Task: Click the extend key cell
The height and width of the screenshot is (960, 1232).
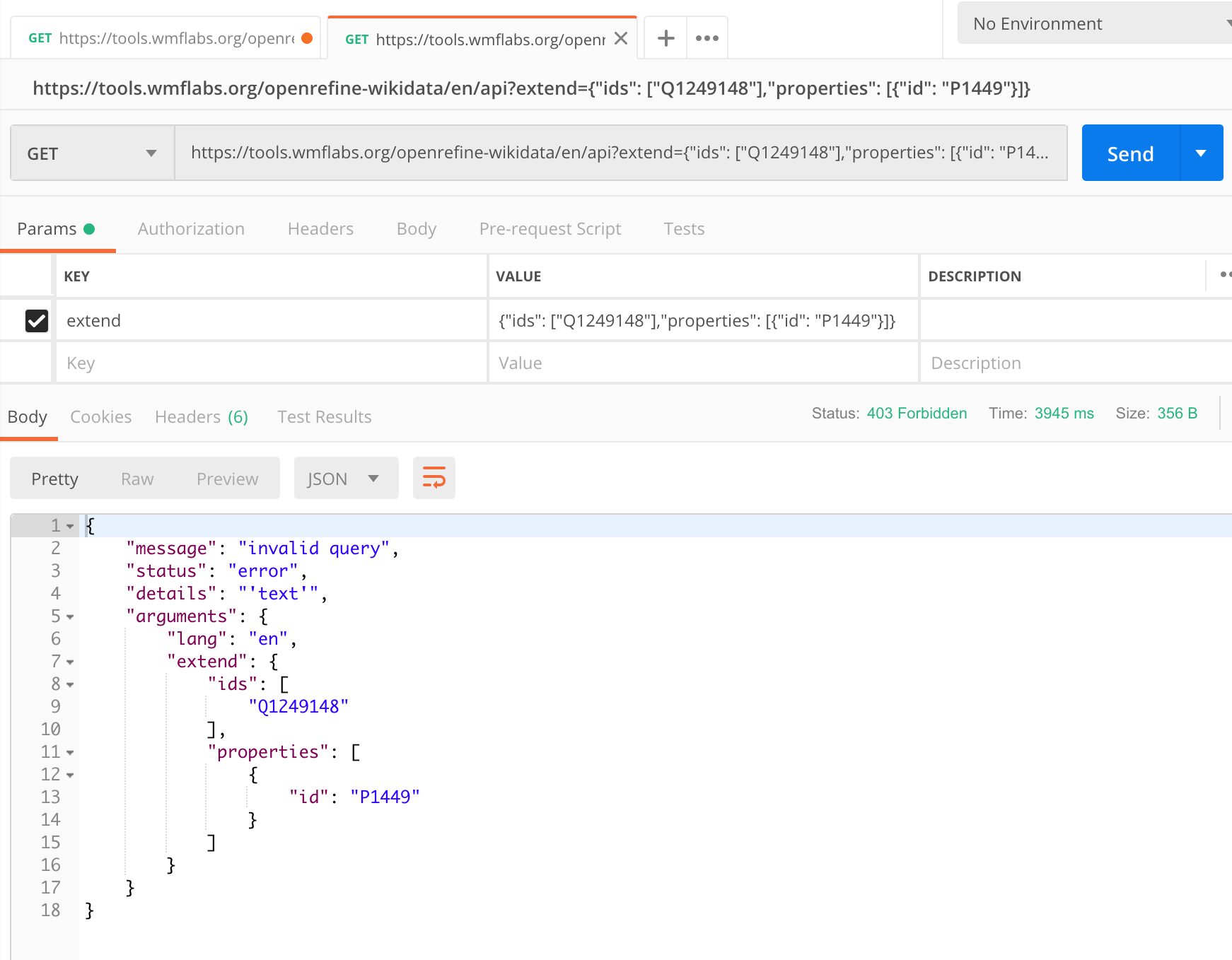Action: 272,320
